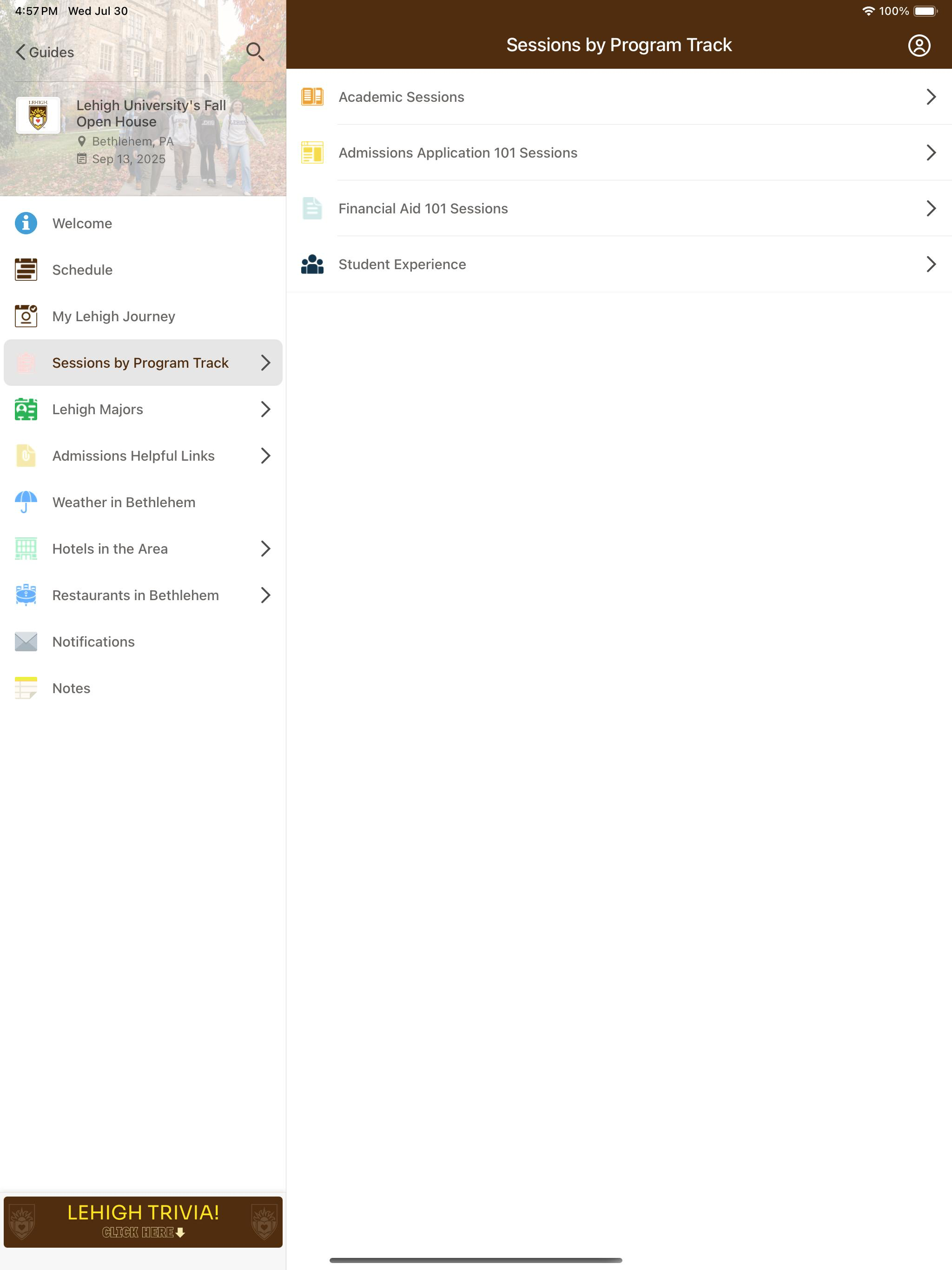Expand Admissions Helpful Links chevron
This screenshot has height=1270, width=952.
(265, 456)
